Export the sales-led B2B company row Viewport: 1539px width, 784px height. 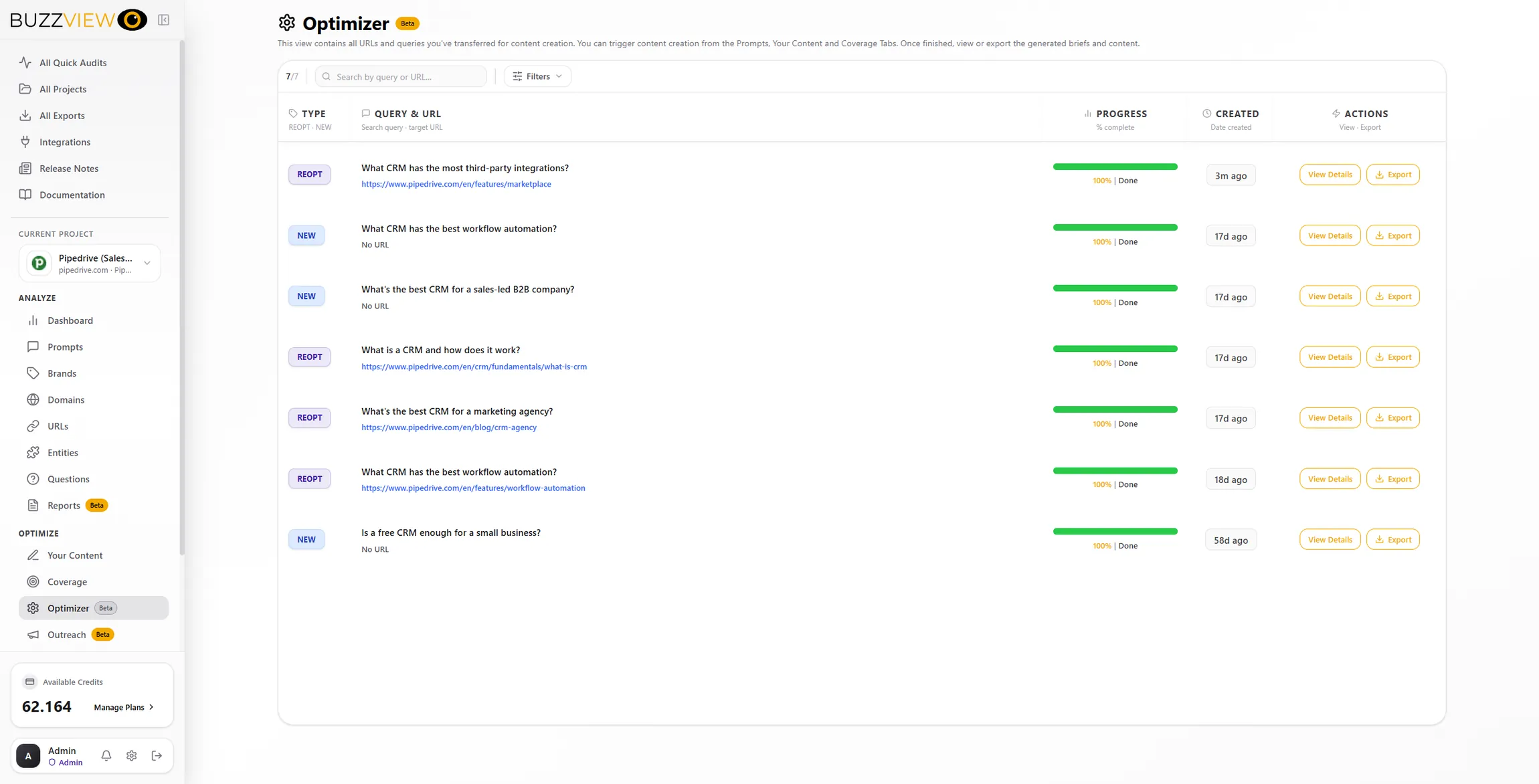(1392, 296)
